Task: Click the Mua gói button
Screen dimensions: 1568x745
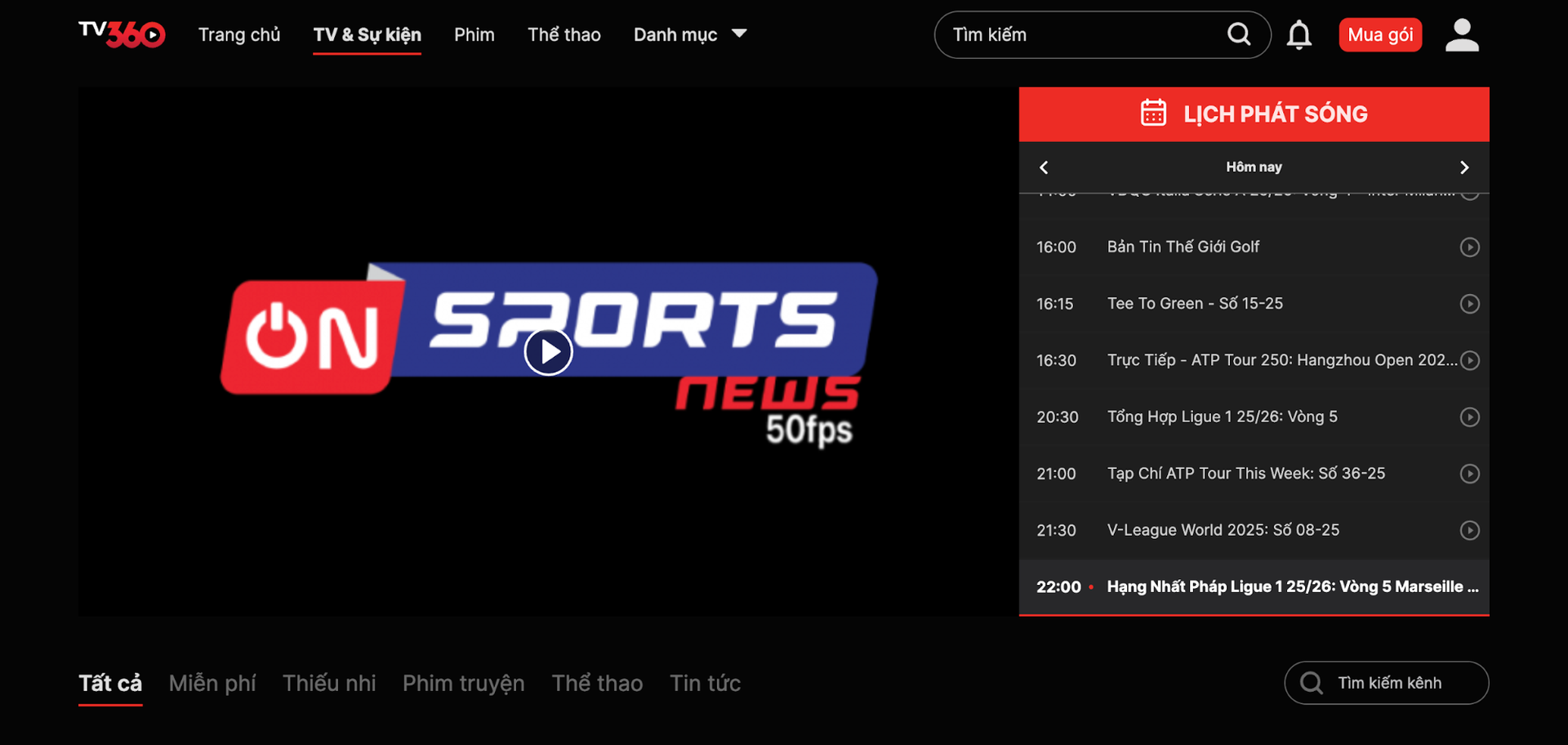Action: tap(1379, 35)
